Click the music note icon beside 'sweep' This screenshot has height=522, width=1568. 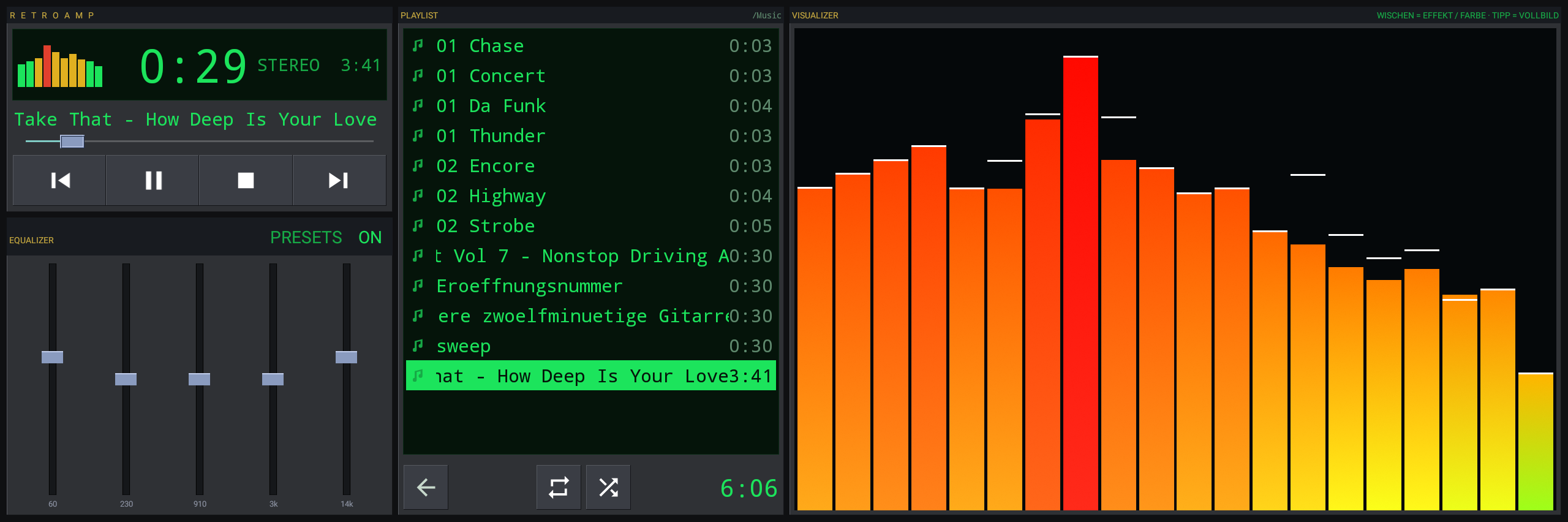tap(418, 346)
